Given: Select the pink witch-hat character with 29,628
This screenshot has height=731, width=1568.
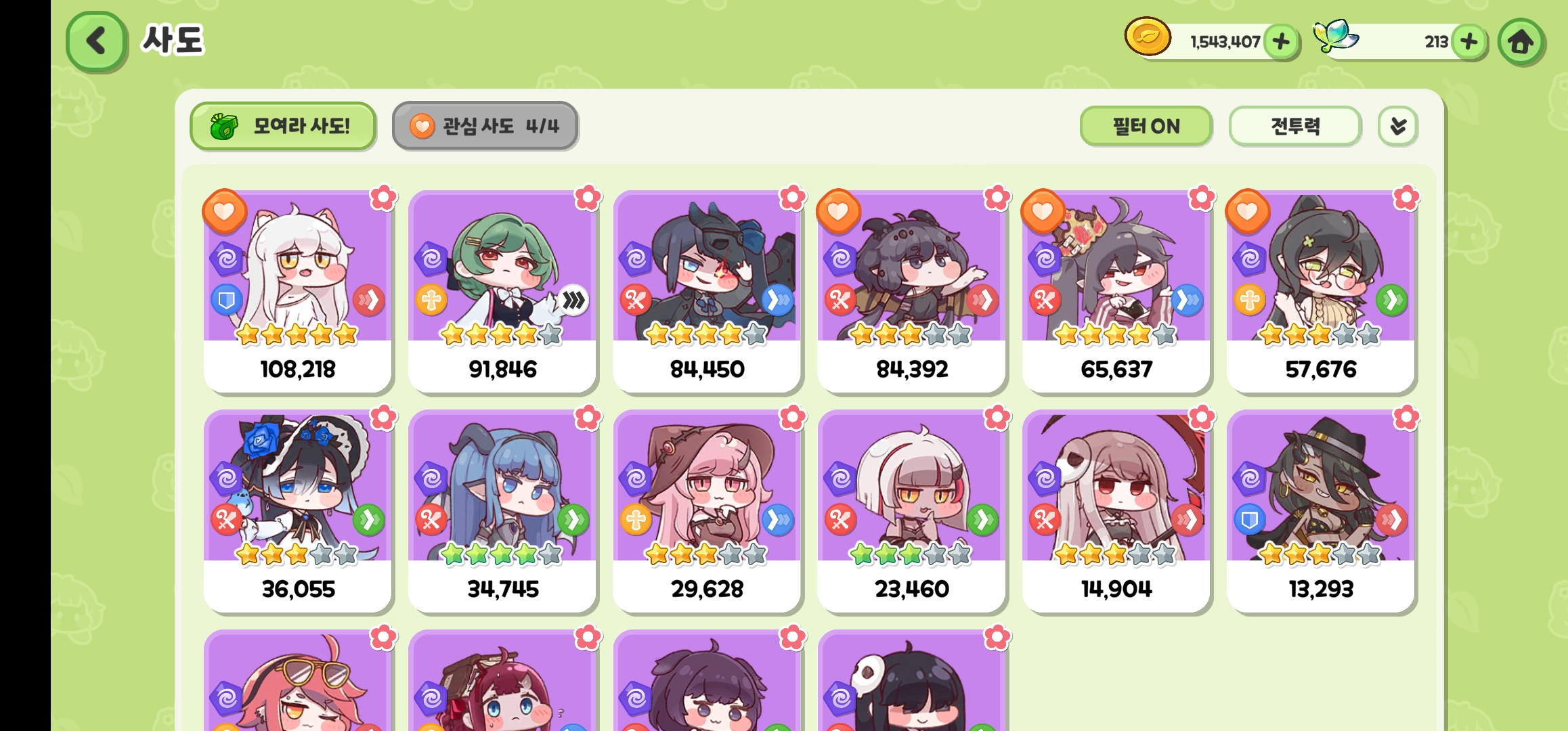Looking at the screenshot, I should click(707, 511).
